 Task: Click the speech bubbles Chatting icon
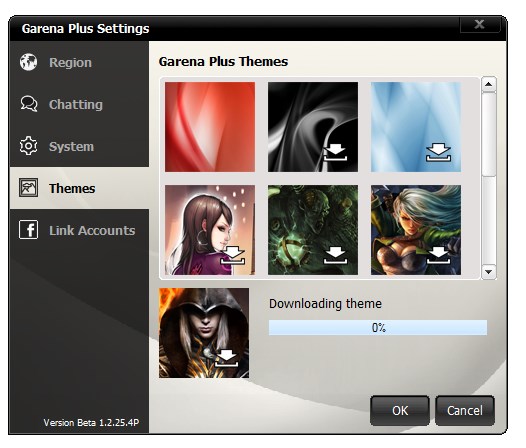click(29, 104)
